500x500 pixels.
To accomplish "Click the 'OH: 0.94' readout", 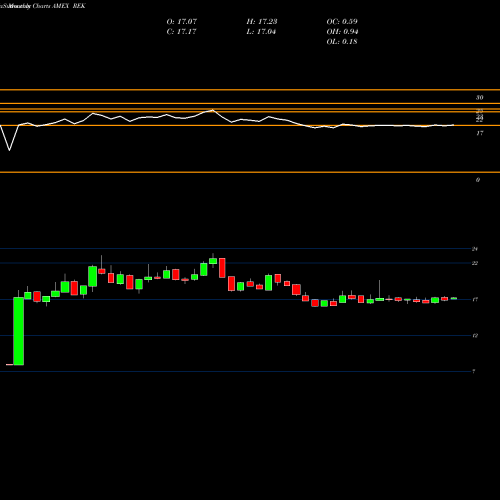I will 342,32.
